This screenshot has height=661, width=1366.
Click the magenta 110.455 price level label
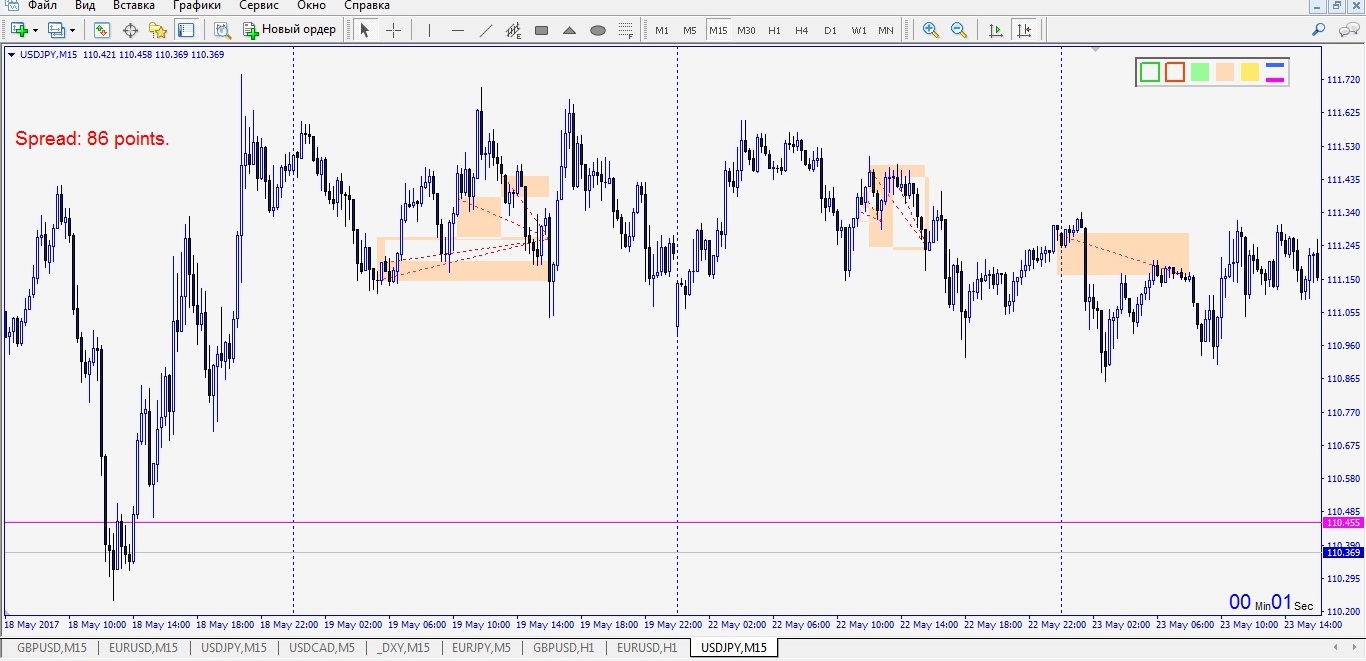(x=1343, y=523)
